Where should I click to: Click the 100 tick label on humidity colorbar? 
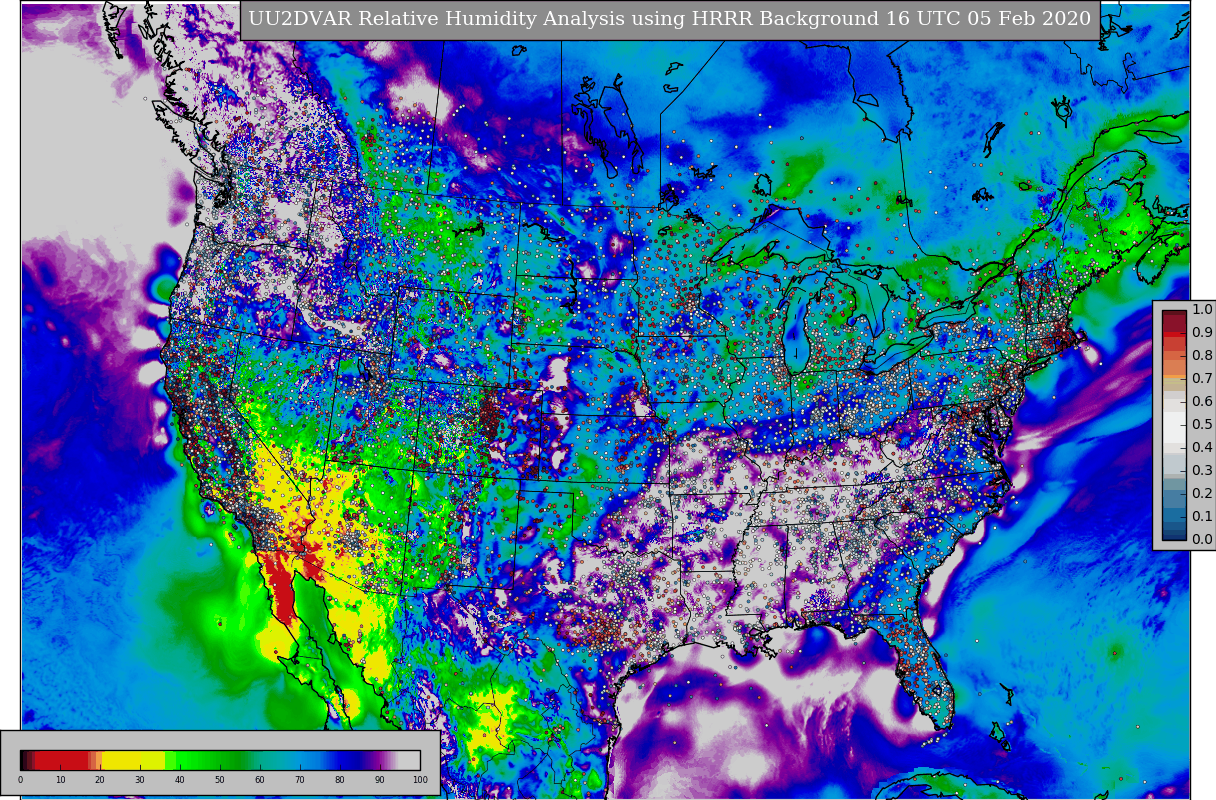coord(420,780)
